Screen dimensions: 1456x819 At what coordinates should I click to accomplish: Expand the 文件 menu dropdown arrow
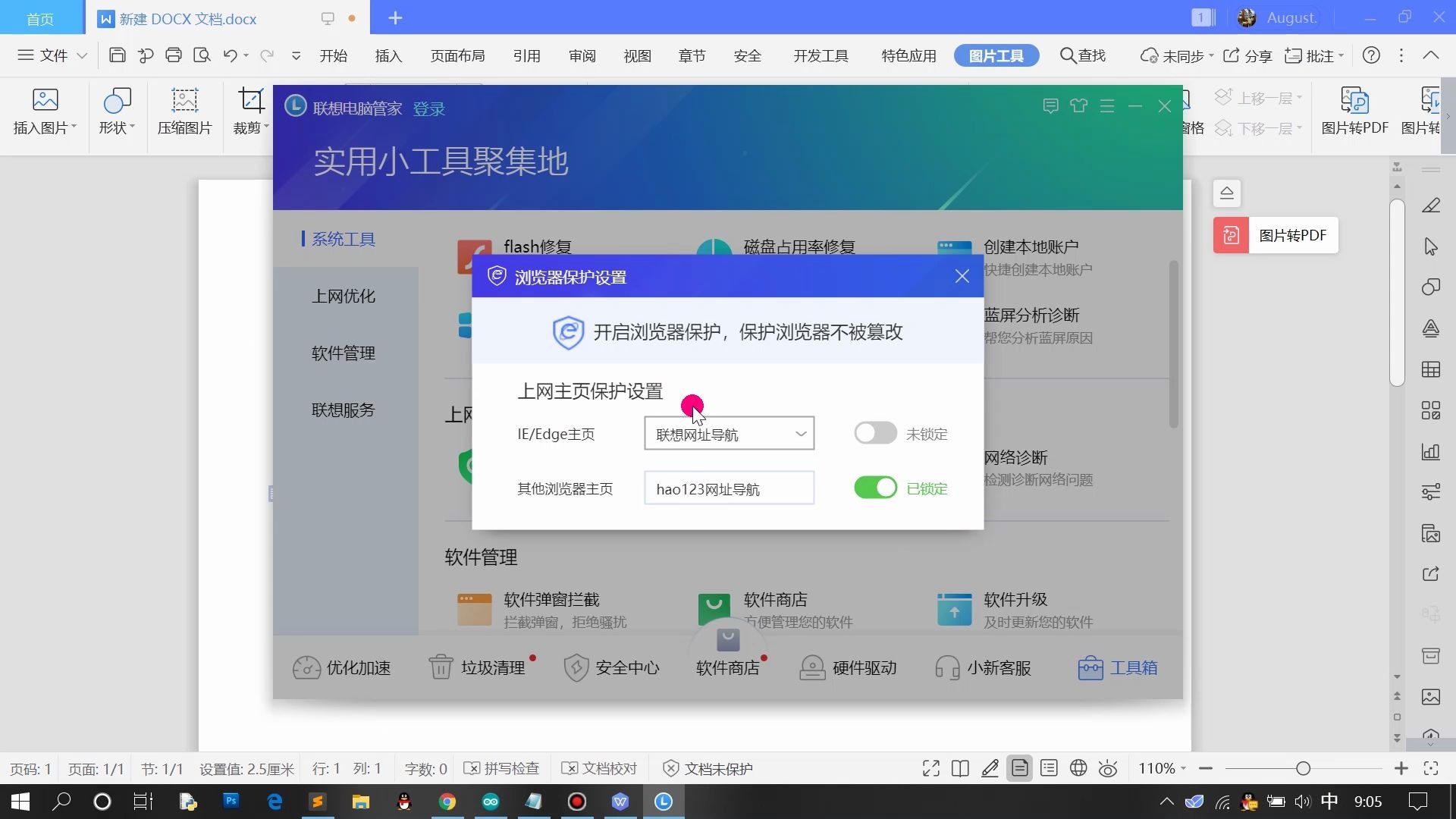82,55
